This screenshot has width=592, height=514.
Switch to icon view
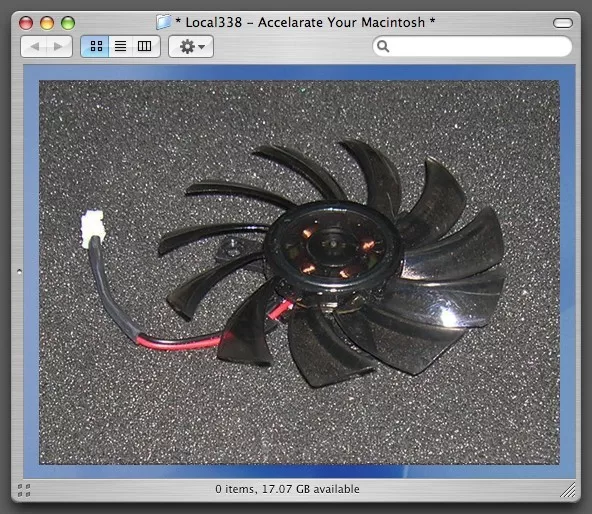[96, 46]
